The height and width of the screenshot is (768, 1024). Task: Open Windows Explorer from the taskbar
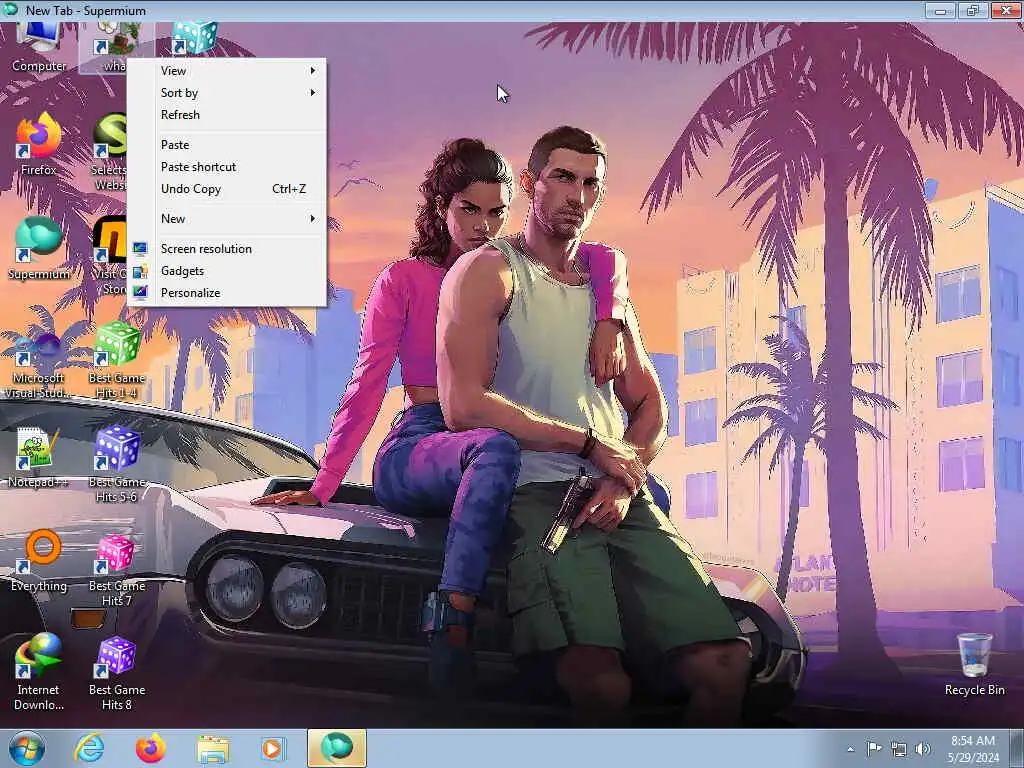213,750
